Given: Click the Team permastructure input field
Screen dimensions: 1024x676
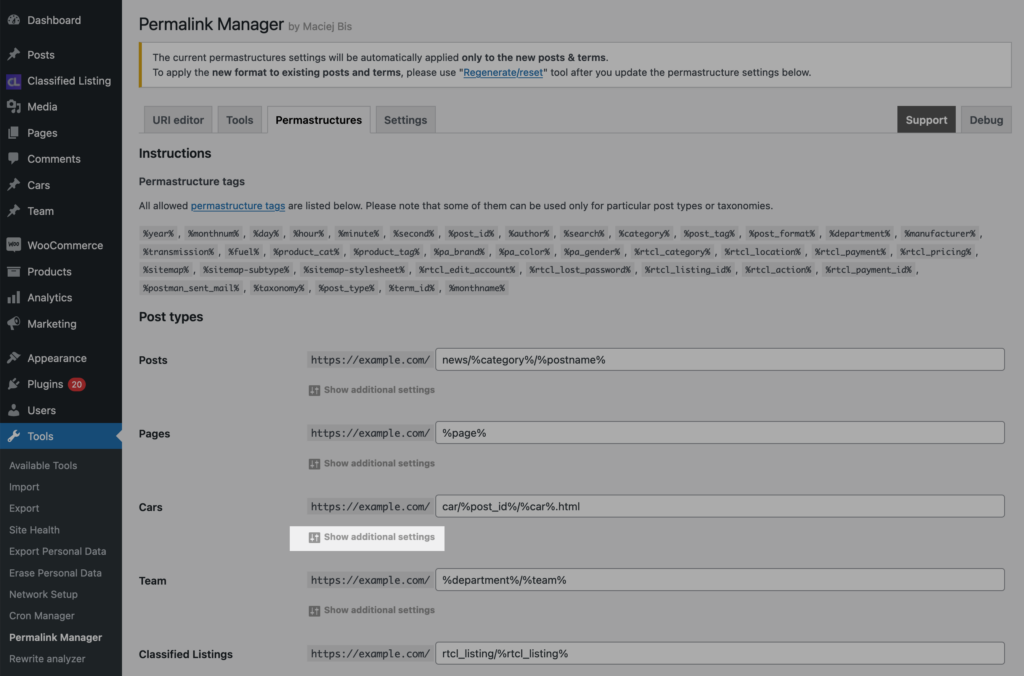Looking at the screenshot, I should (x=720, y=580).
